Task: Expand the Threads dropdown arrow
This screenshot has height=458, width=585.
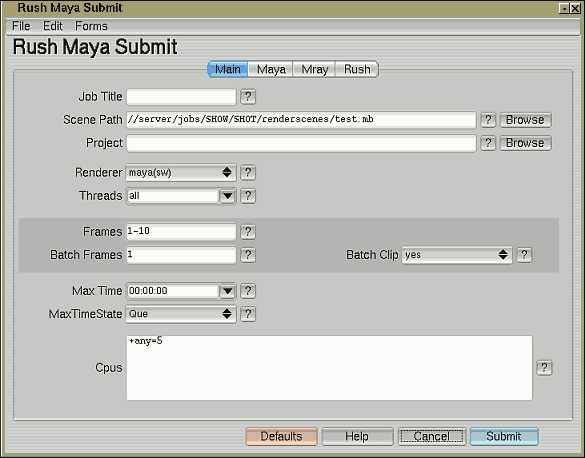Action: point(227,196)
